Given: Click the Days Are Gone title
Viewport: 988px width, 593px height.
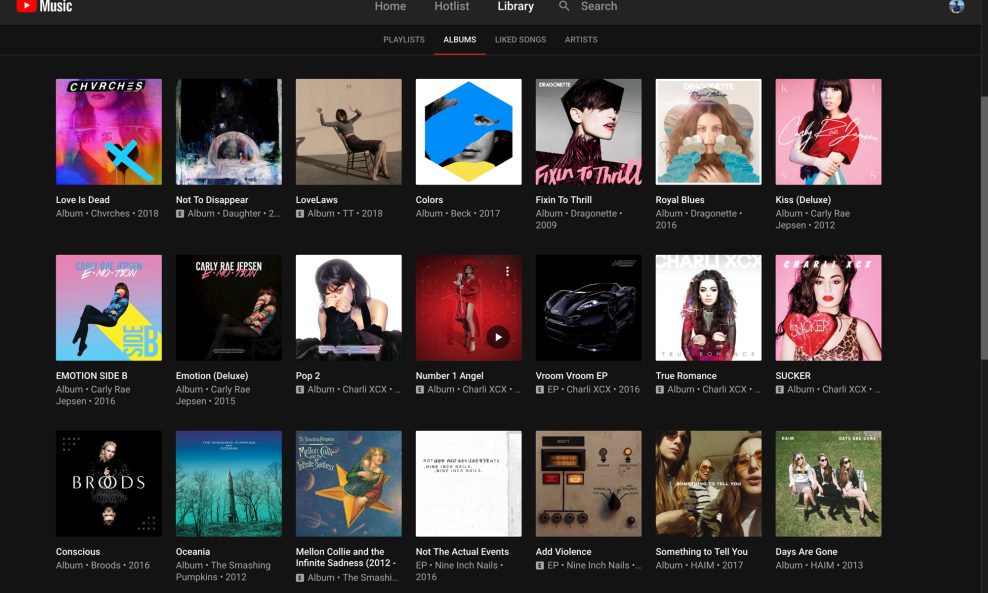Looking at the screenshot, I should [806, 551].
